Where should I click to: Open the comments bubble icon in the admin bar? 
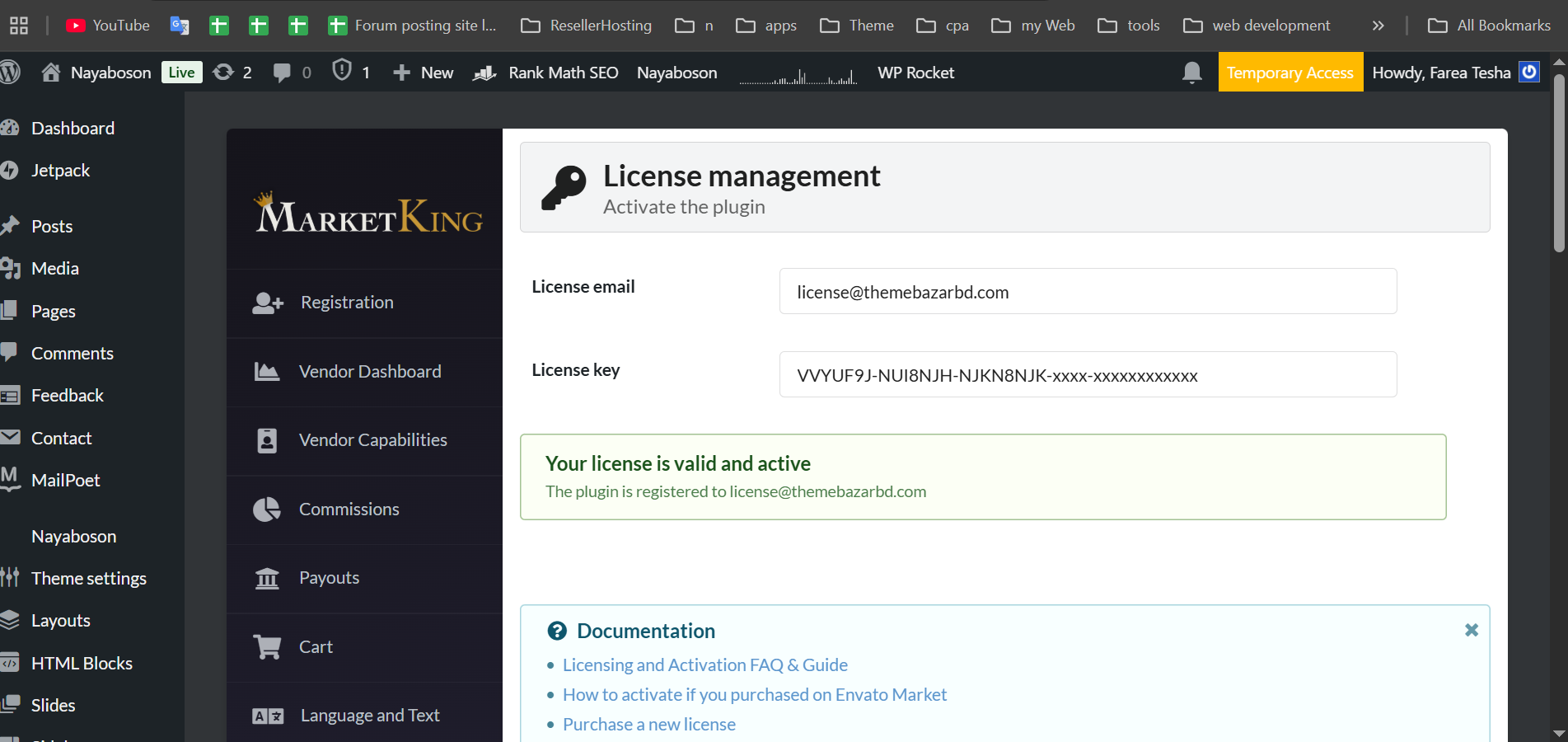282,73
